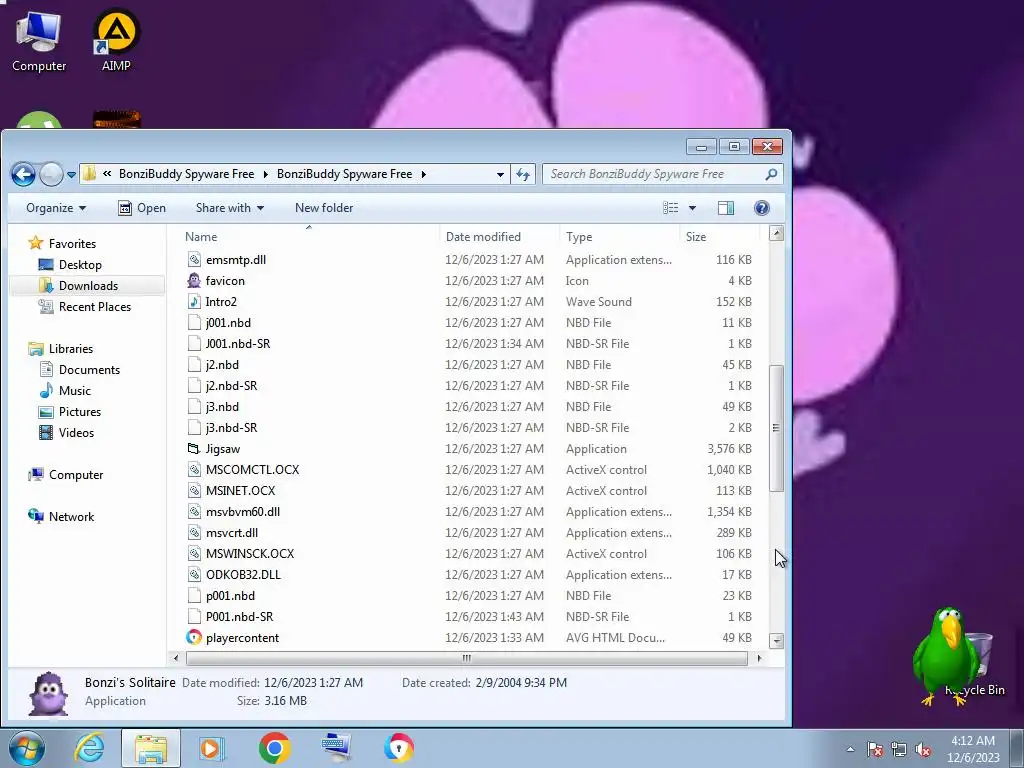Viewport: 1024px width, 768px height.
Task: Launch Internet Explorer from taskbar
Action: [x=89, y=748]
